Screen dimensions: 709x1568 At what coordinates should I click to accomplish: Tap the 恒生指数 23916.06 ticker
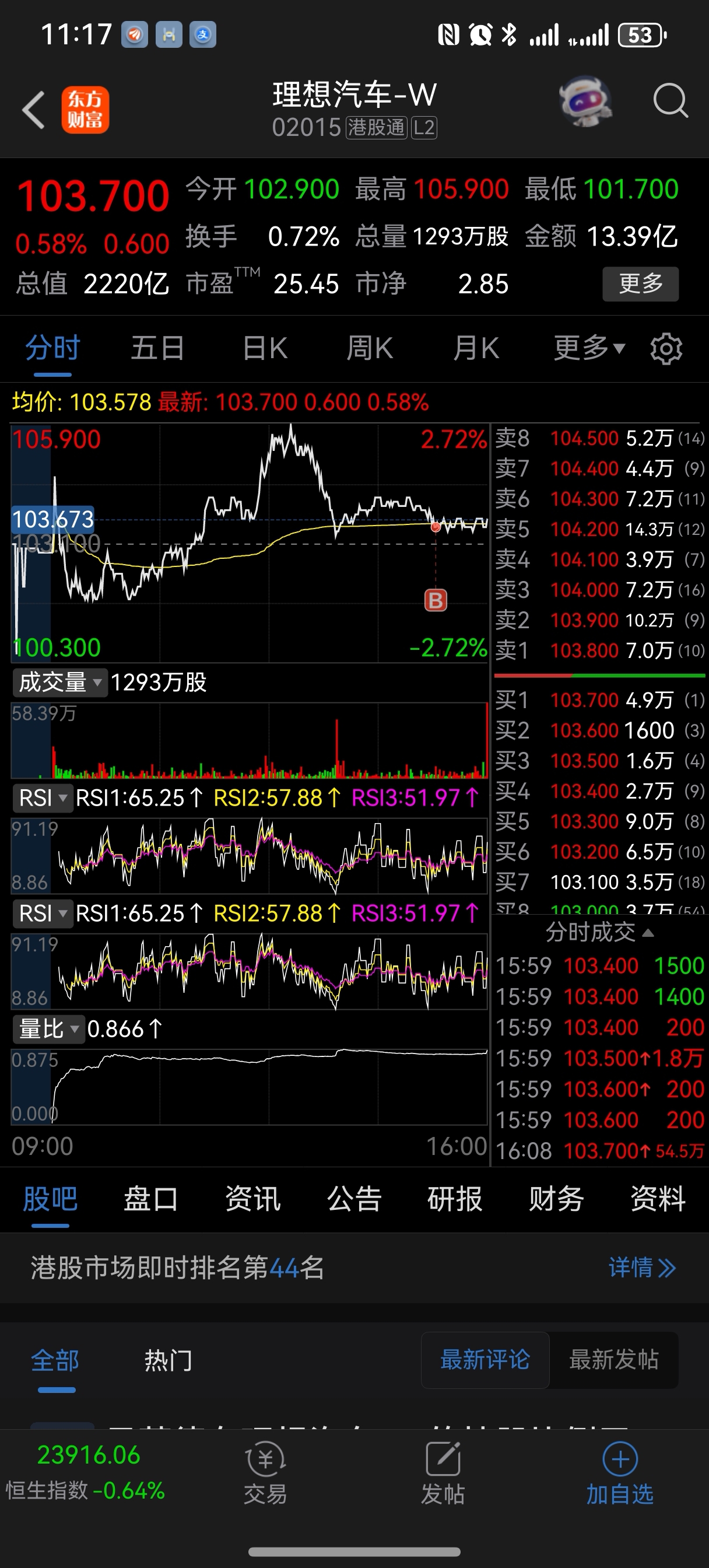click(86, 1472)
